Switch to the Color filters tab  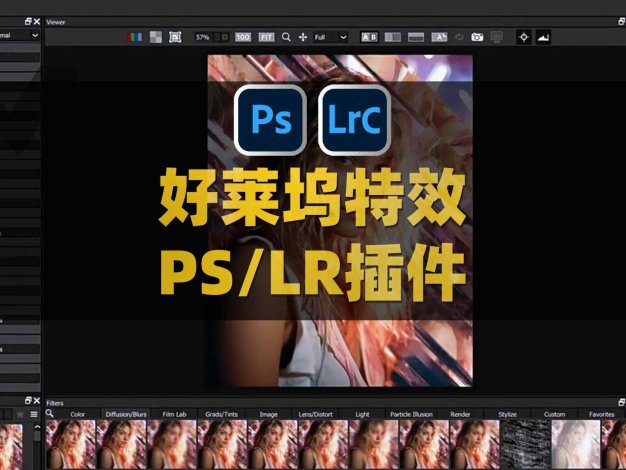click(77, 414)
